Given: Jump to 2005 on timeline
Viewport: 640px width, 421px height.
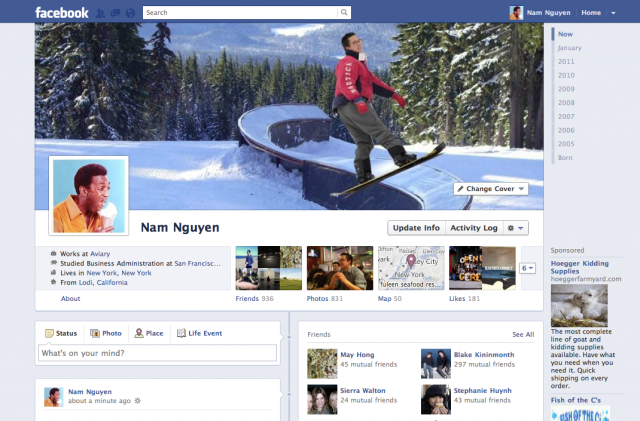Looking at the screenshot, I should pos(566,144).
